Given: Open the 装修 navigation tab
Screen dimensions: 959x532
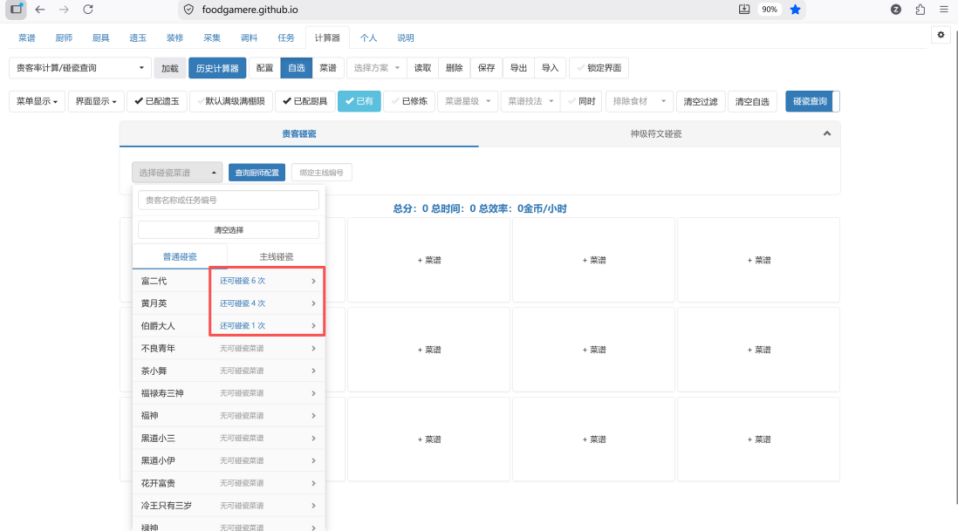Looking at the screenshot, I should pos(175,38).
